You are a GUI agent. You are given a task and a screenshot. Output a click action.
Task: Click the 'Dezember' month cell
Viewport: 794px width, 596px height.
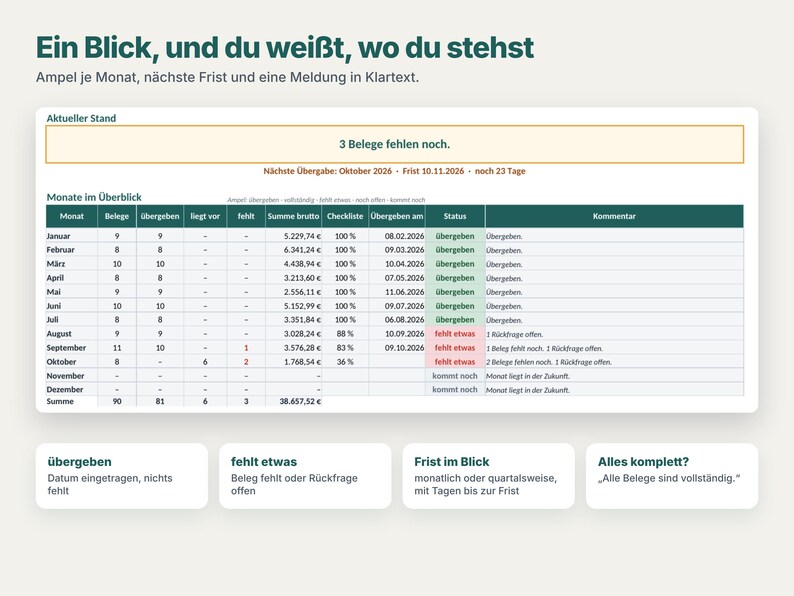[x=71, y=389]
